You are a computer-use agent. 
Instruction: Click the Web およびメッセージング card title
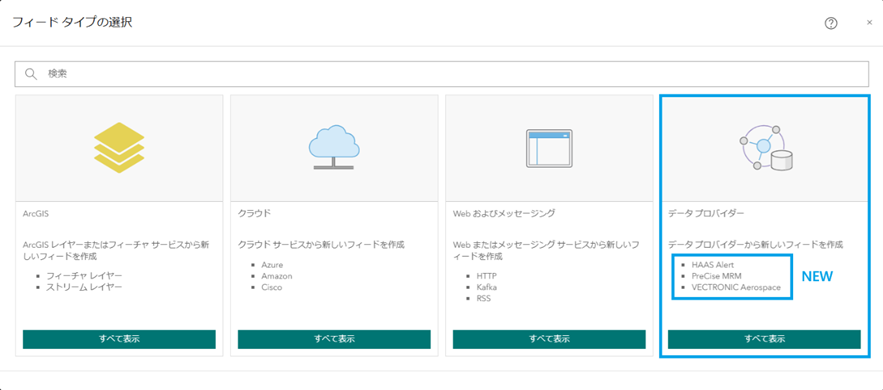pyautogui.click(x=504, y=214)
